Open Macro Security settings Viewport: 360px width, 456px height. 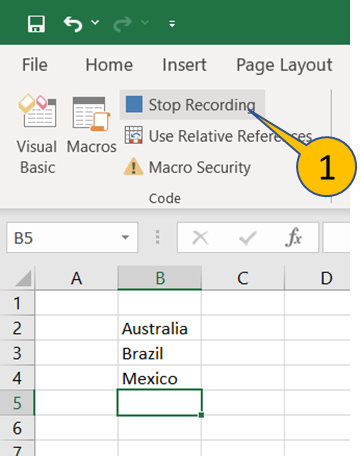(x=187, y=167)
